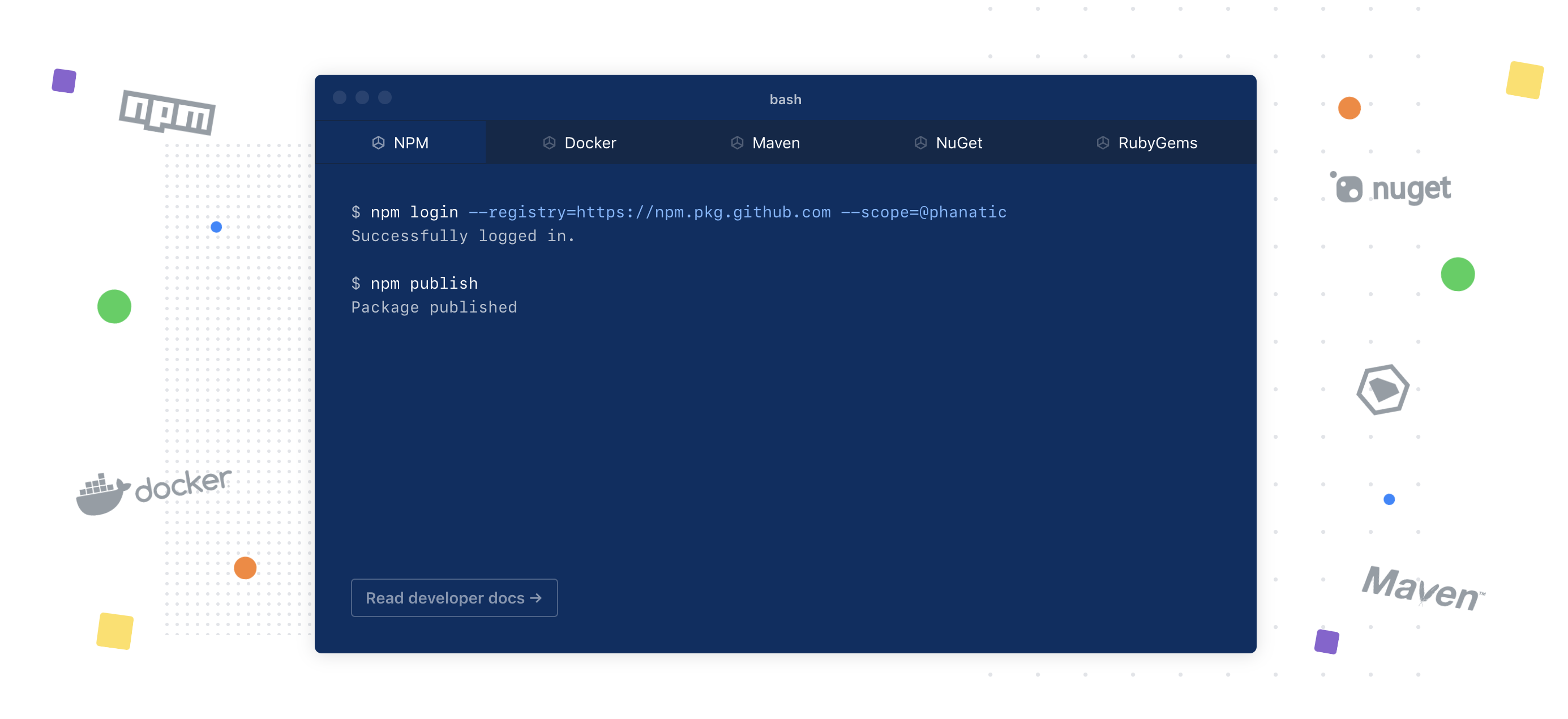1568x719 pixels.
Task: Click the npm logo graphic
Action: (167, 113)
